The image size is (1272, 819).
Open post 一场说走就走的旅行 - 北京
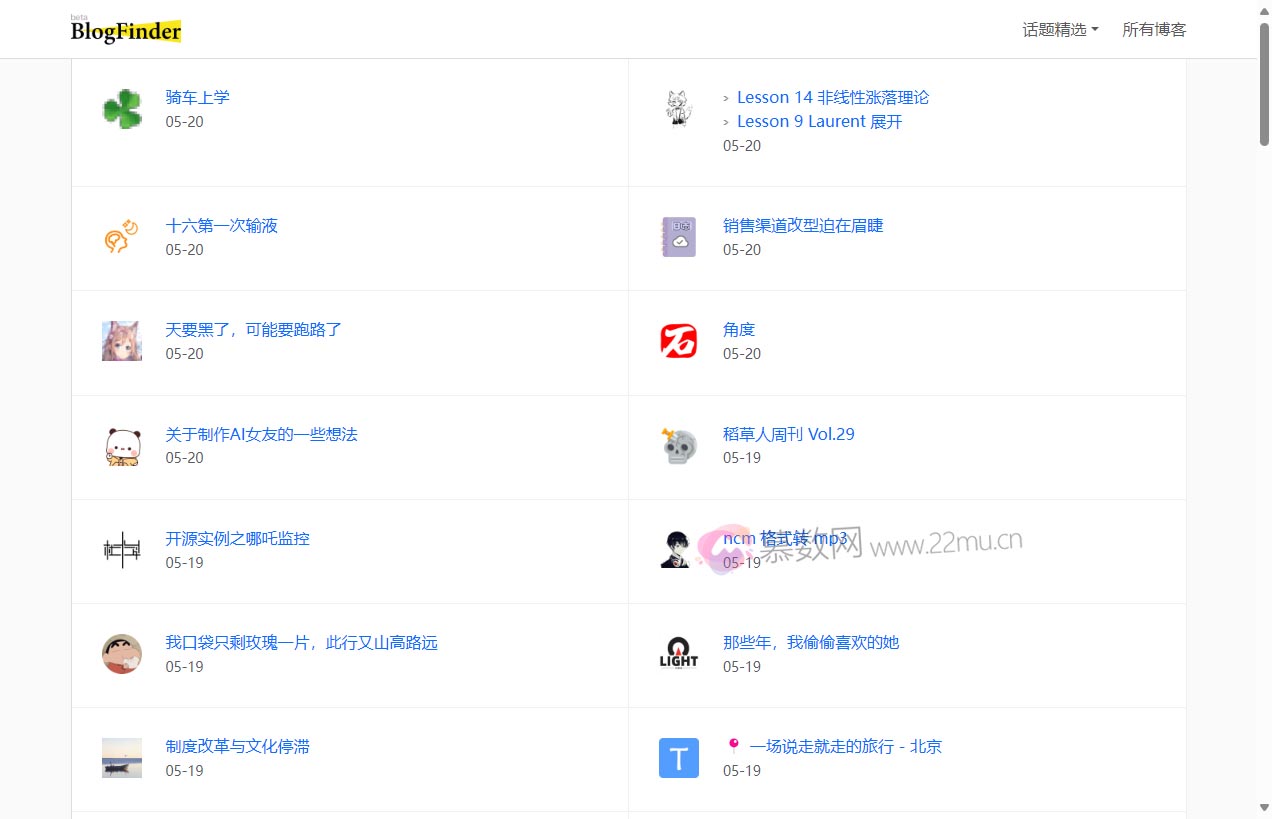(845, 746)
